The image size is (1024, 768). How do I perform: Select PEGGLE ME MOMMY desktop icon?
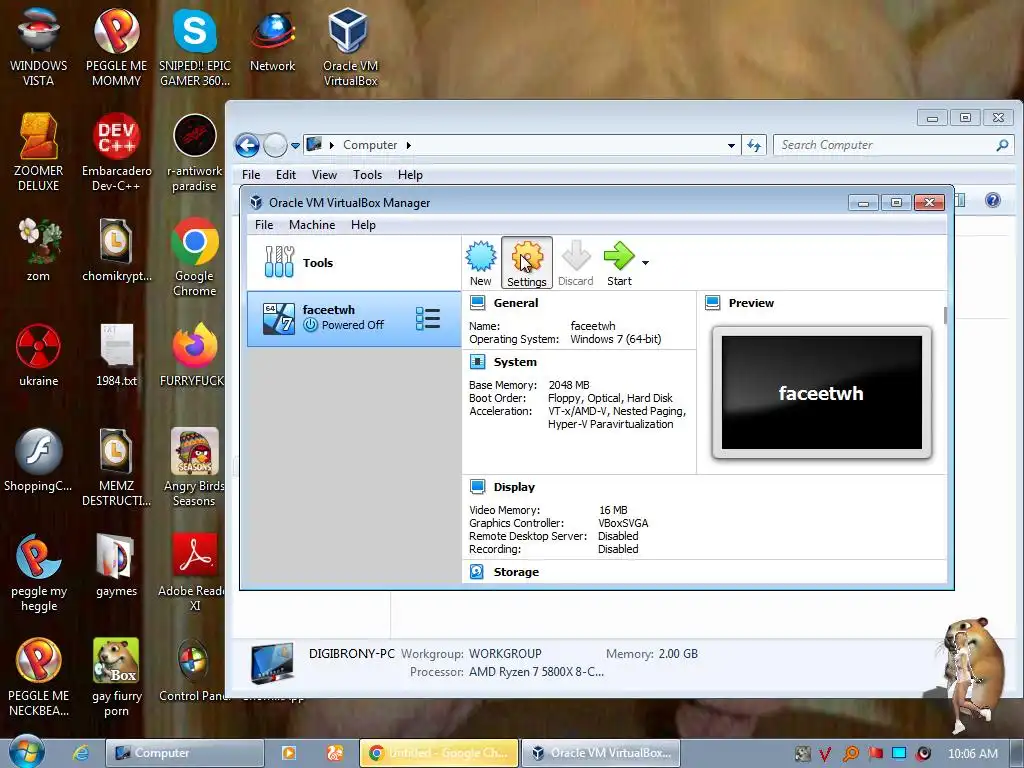click(116, 47)
